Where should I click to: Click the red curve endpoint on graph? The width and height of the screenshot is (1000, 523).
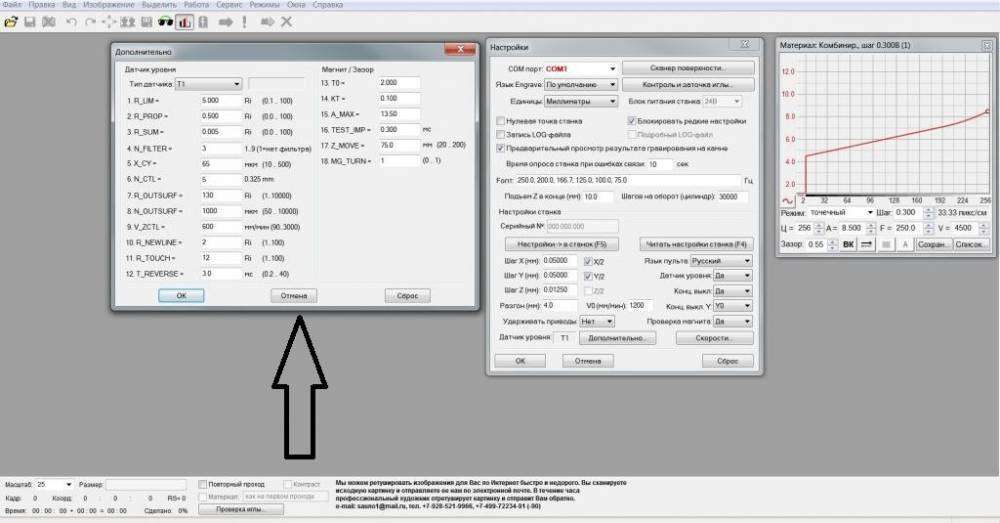988,111
